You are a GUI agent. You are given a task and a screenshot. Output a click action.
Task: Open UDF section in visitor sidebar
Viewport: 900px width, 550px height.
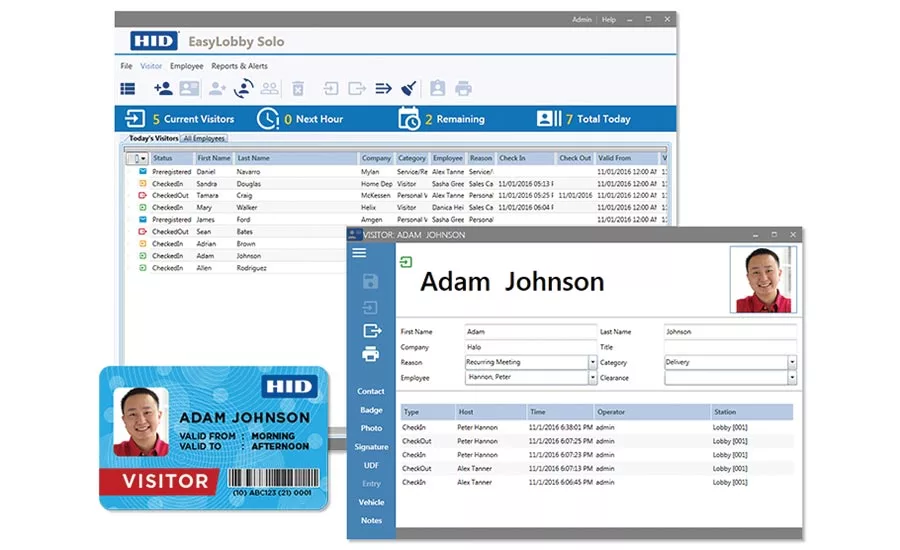point(371,465)
